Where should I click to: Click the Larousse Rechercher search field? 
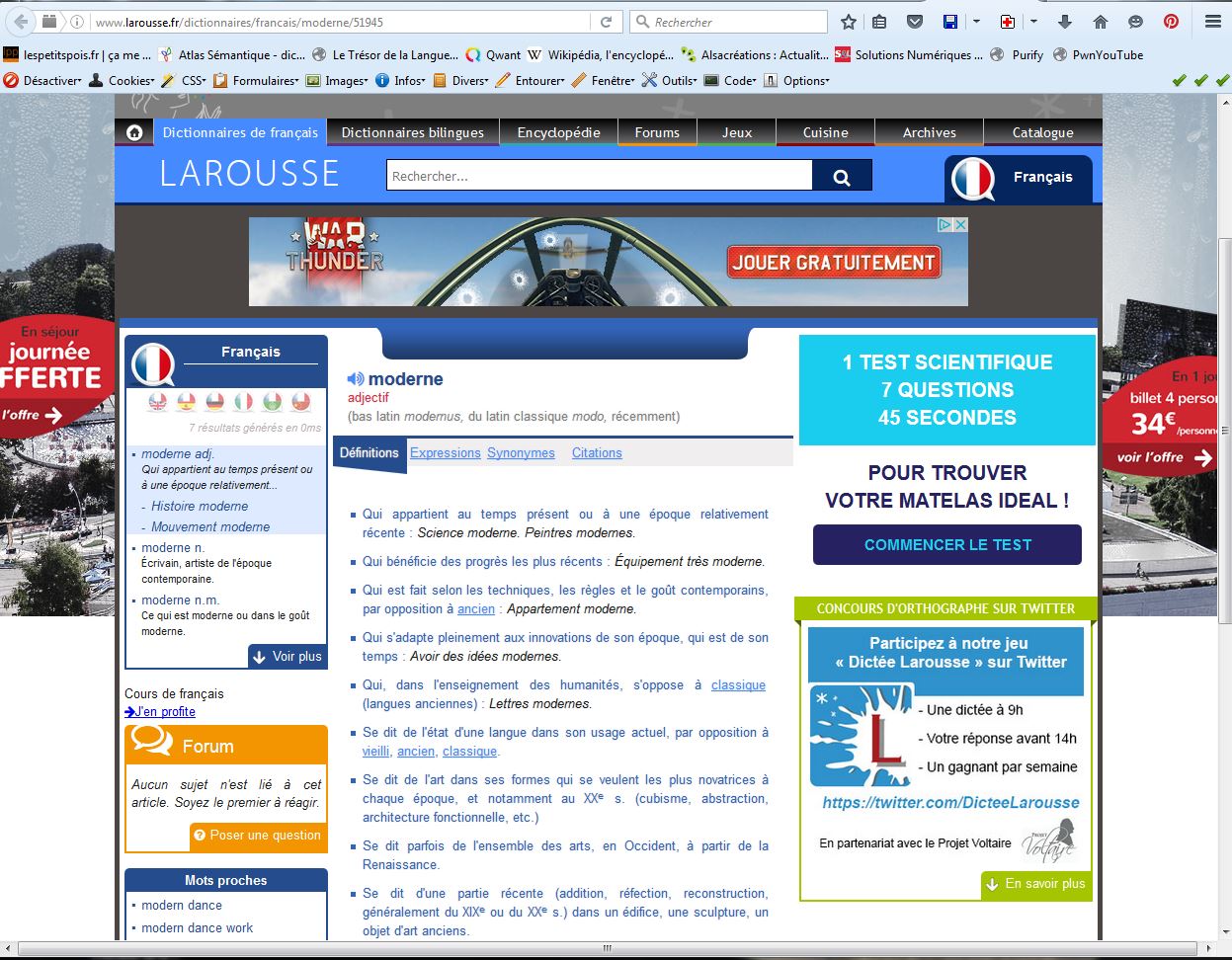[599, 177]
